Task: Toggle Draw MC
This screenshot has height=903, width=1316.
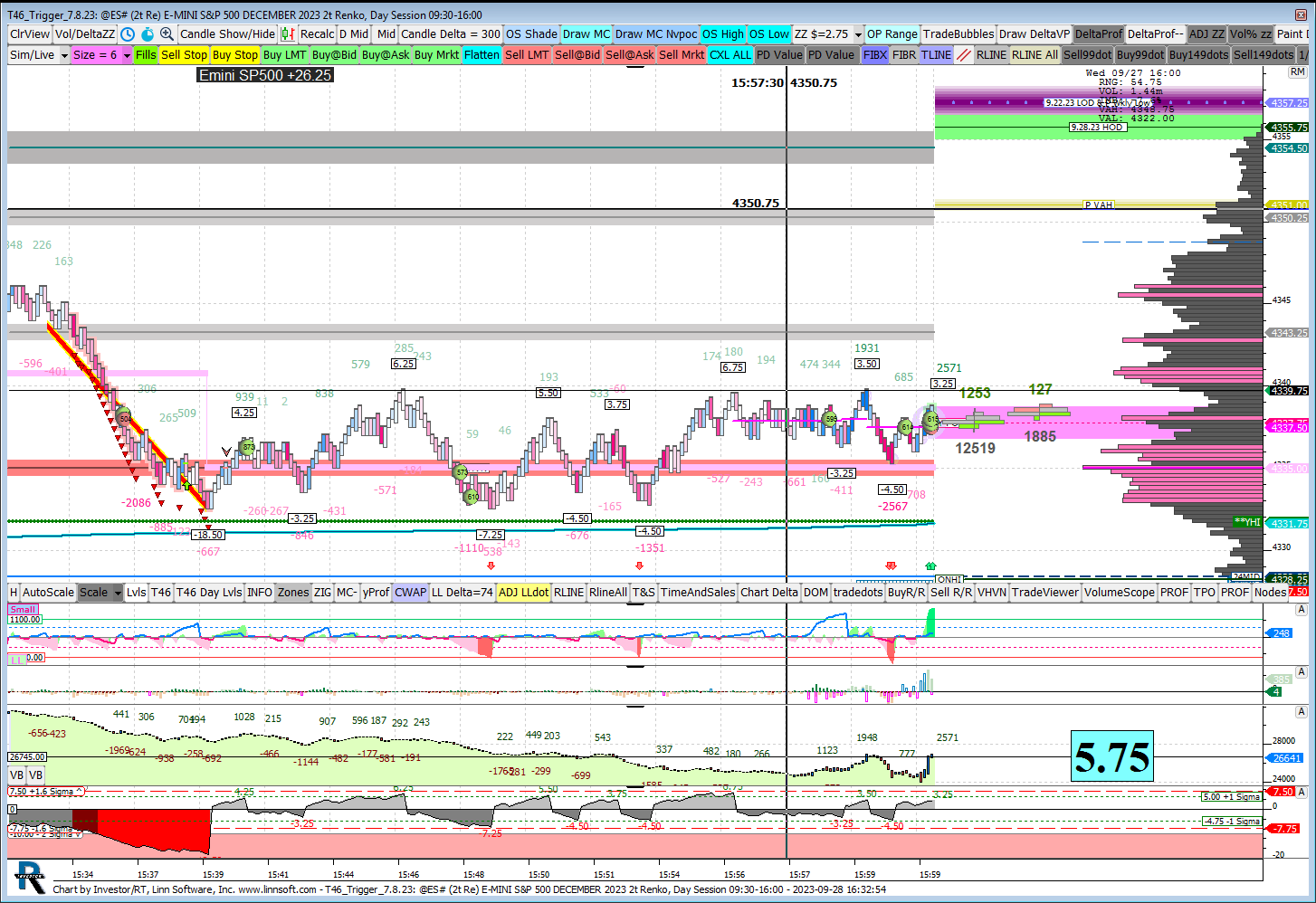Action: (x=586, y=33)
